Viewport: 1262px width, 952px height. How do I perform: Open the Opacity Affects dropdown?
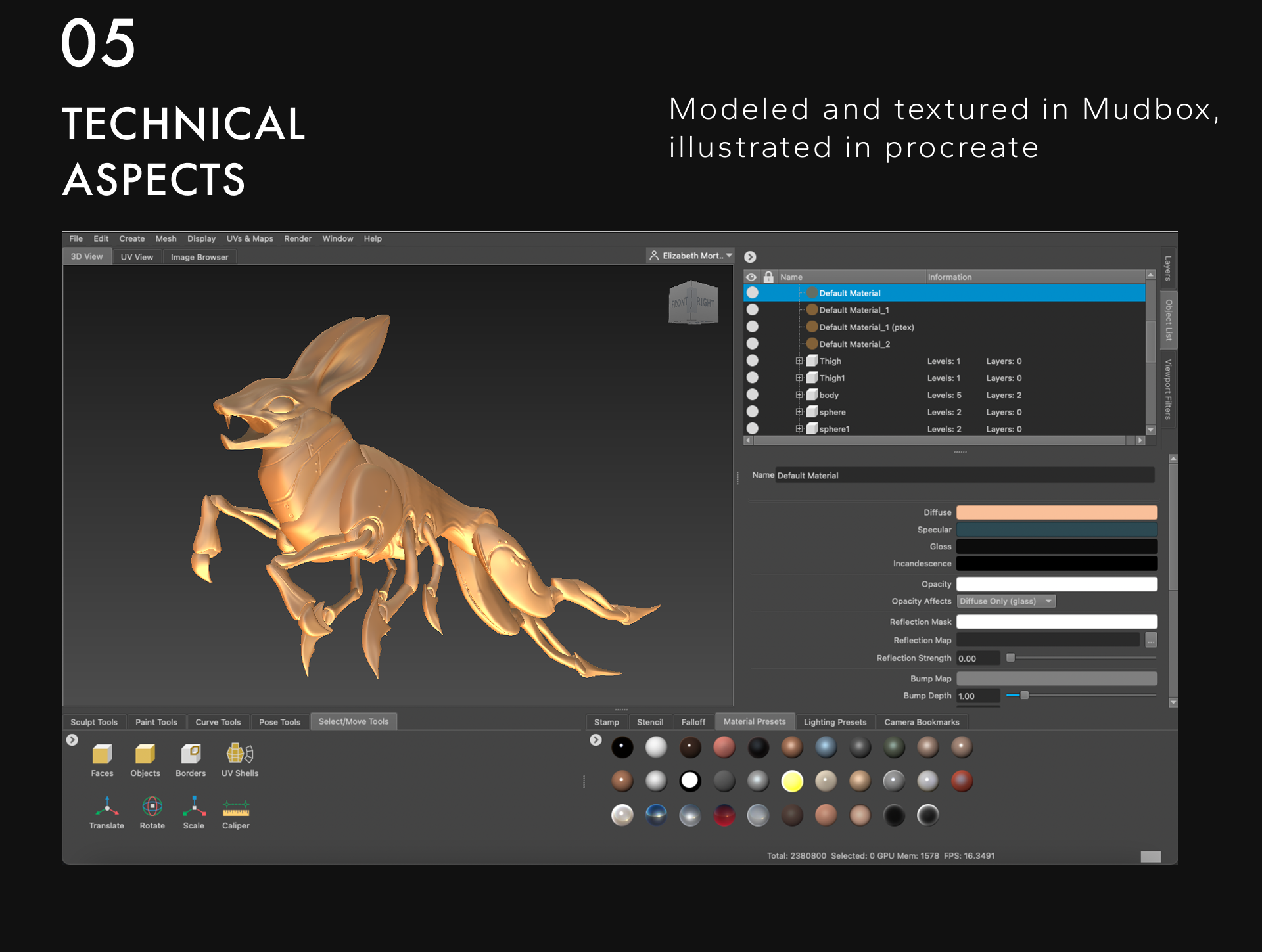[x=1006, y=601]
